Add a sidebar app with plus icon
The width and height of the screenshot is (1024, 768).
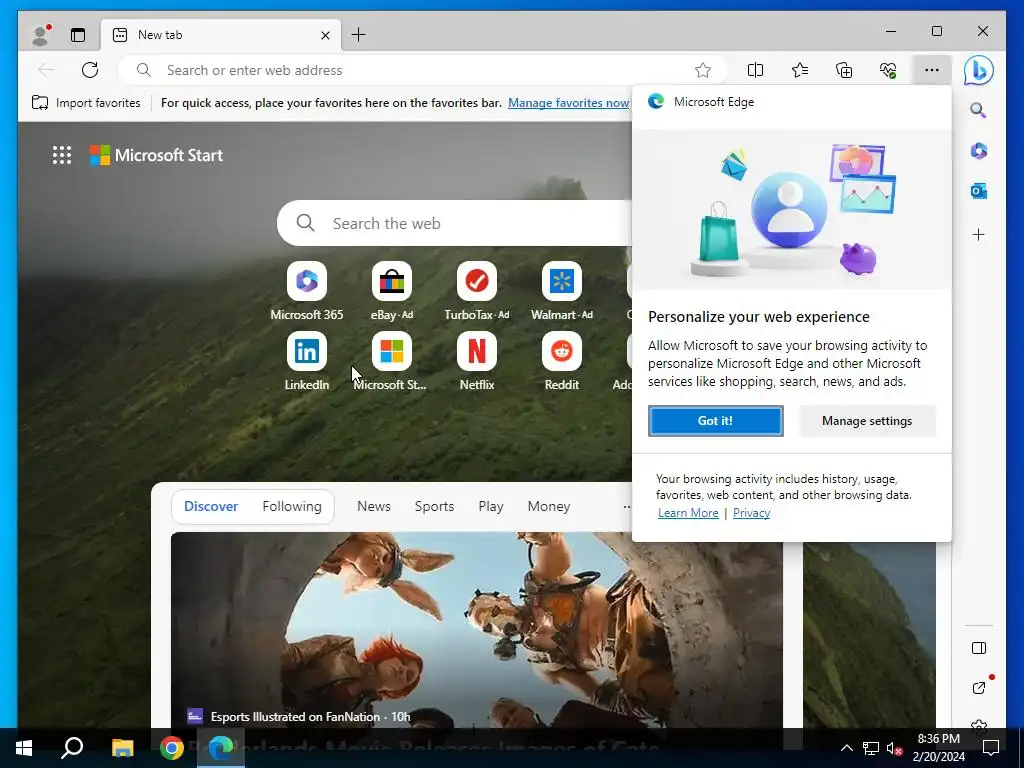[978, 235]
